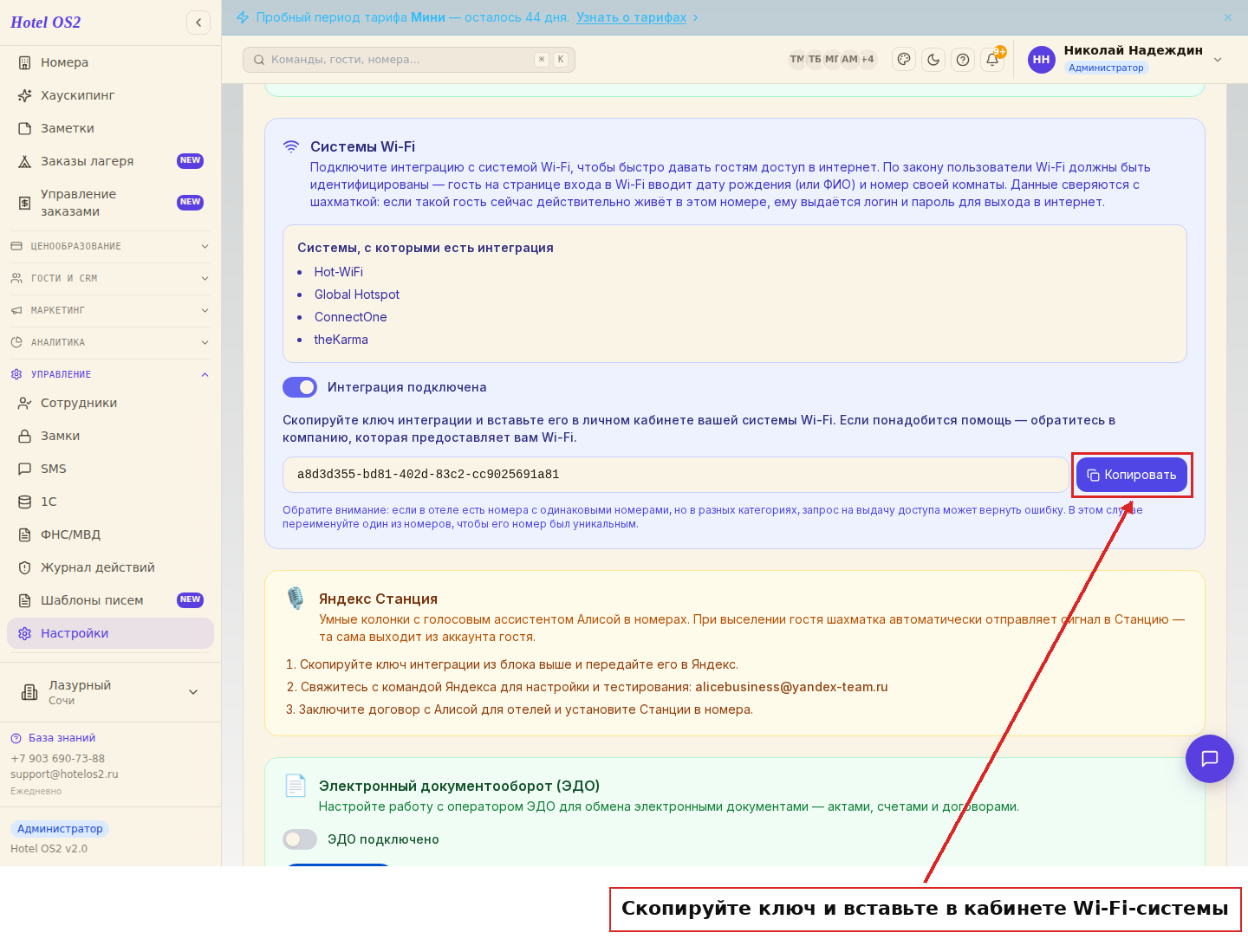Click the +7 903 690-73-88 phone number
The image size is (1248, 952).
[57, 759]
